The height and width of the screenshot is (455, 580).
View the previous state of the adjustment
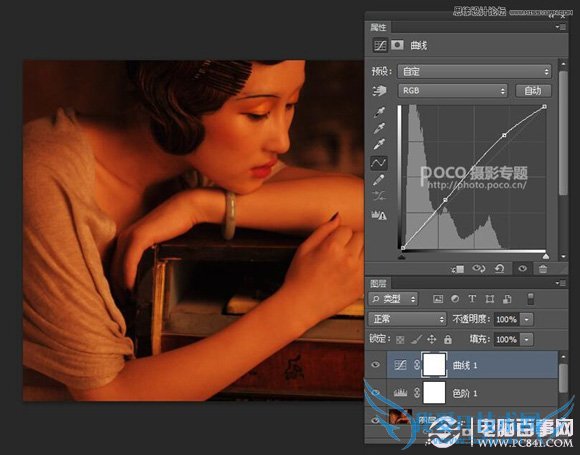[x=479, y=269]
